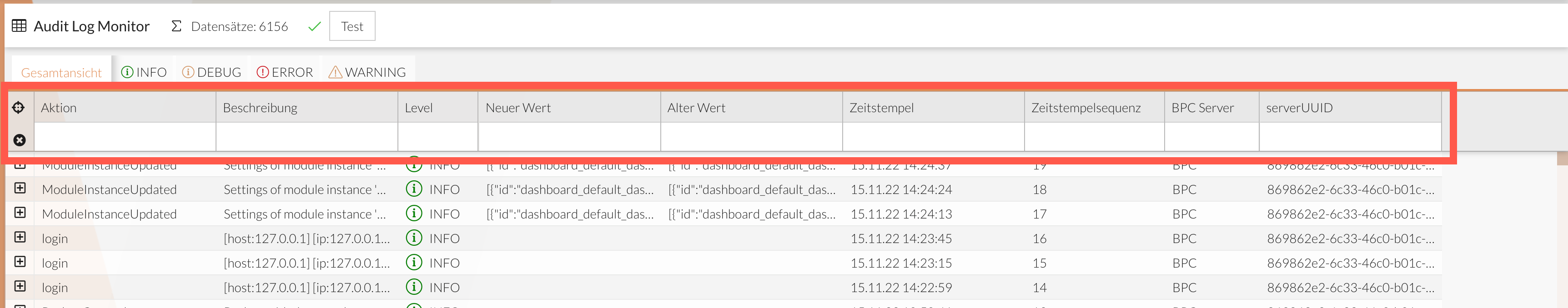Click the Datensätze: 6156 counter
The width and height of the screenshot is (1568, 308).
[x=239, y=25]
